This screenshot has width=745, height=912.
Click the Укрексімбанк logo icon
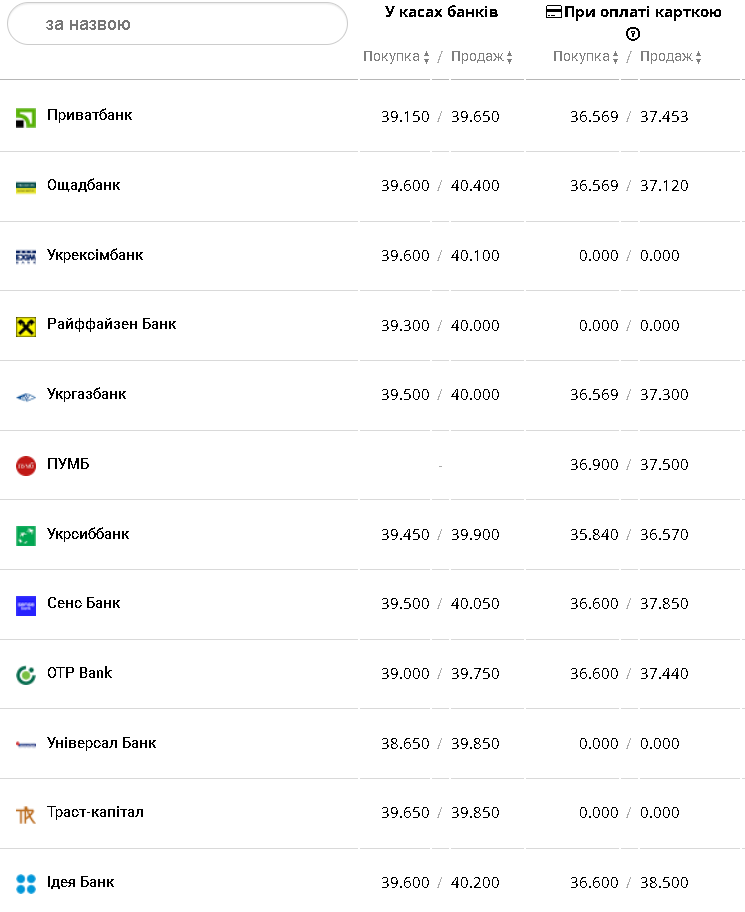(x=26, y=257)
